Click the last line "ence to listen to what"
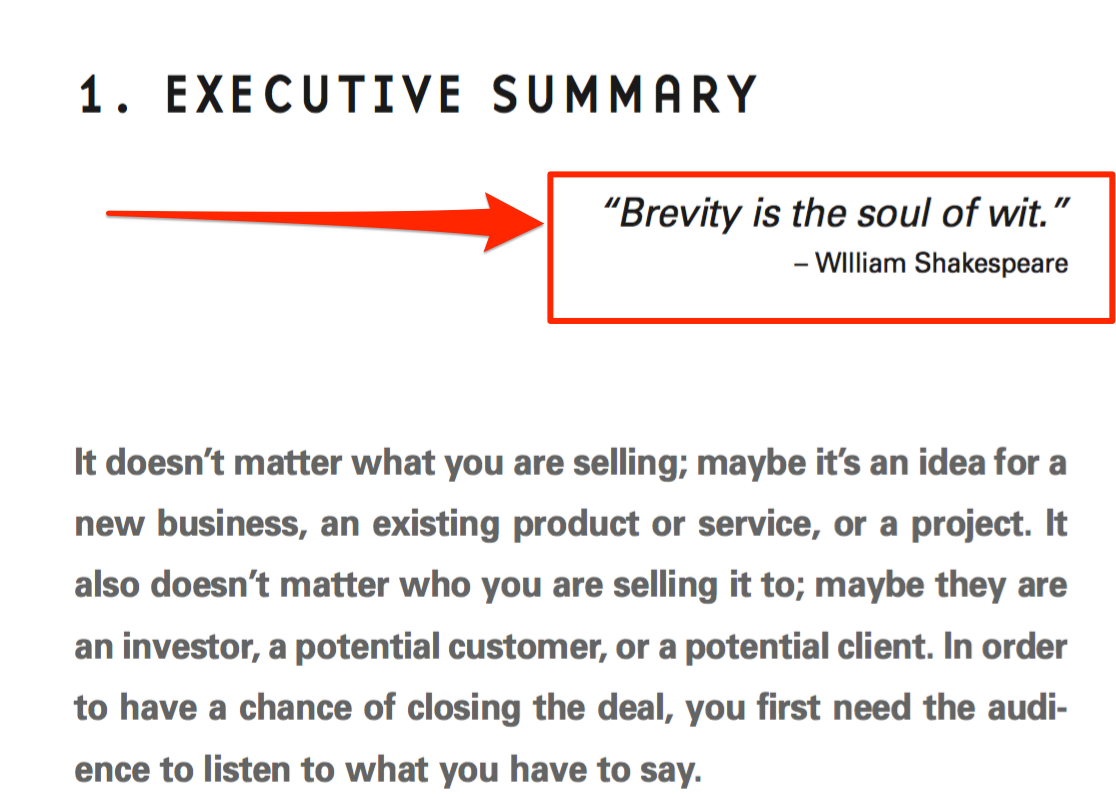The width and height of the screenshot is (1116, 794). (388, 770)
